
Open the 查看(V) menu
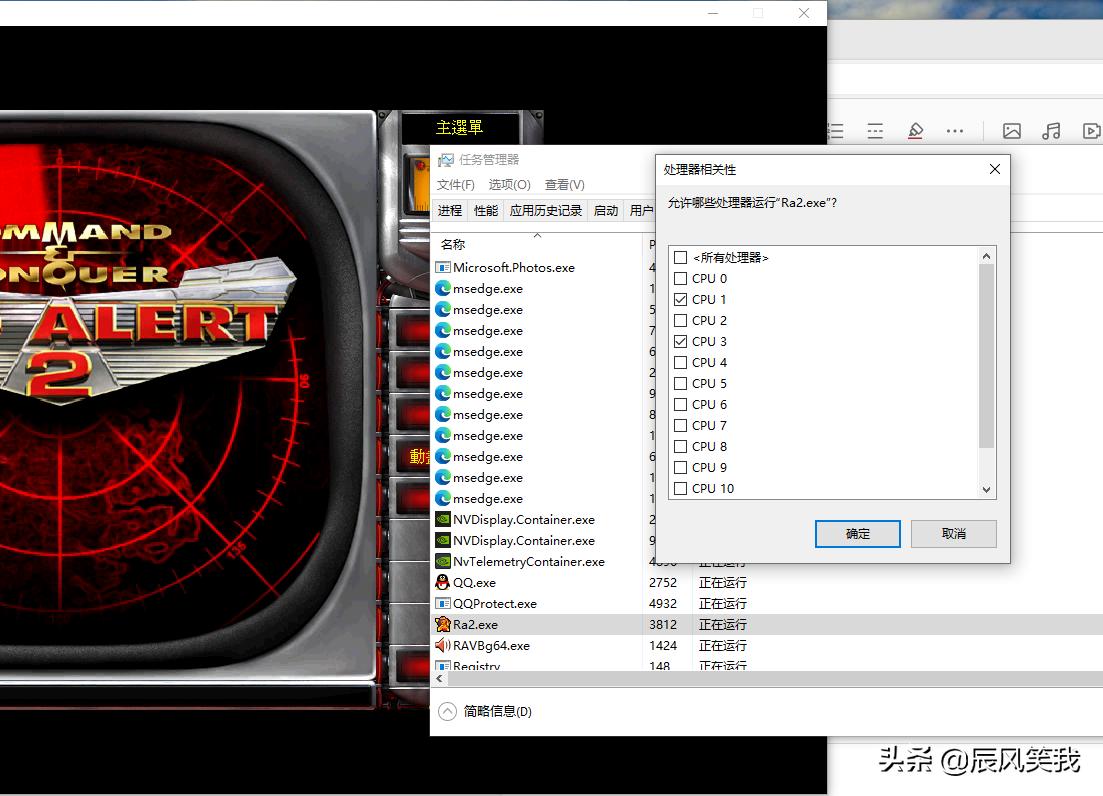pyautogui.click(x=564, y=184)
